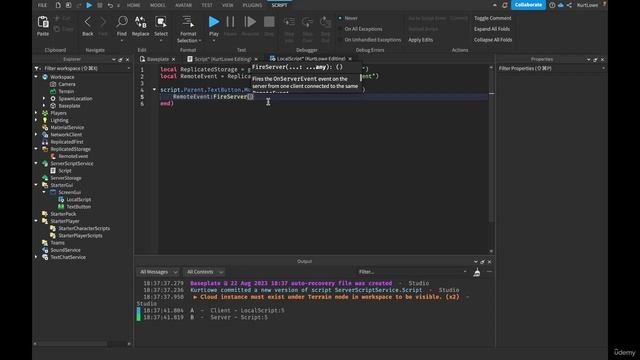Click the Stop test button

(269, 22)
